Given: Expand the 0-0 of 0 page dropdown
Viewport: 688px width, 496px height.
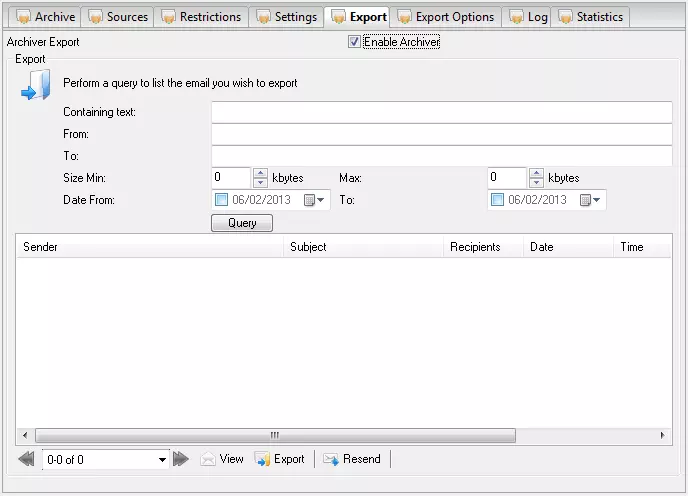Looking at the screenshot, I should [x=162, y=459].
